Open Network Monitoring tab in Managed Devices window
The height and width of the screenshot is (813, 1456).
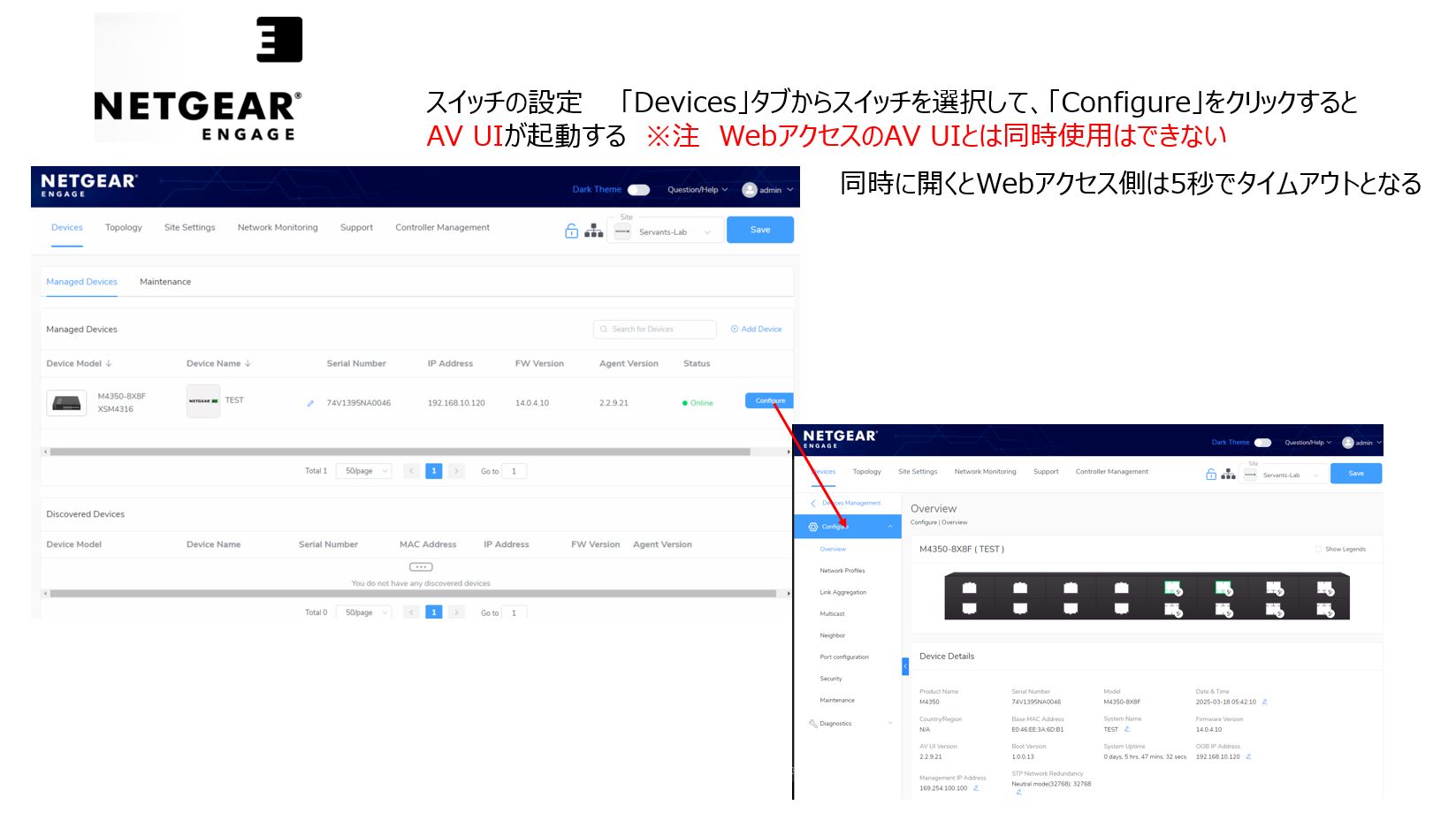click(x=278, y=228)
